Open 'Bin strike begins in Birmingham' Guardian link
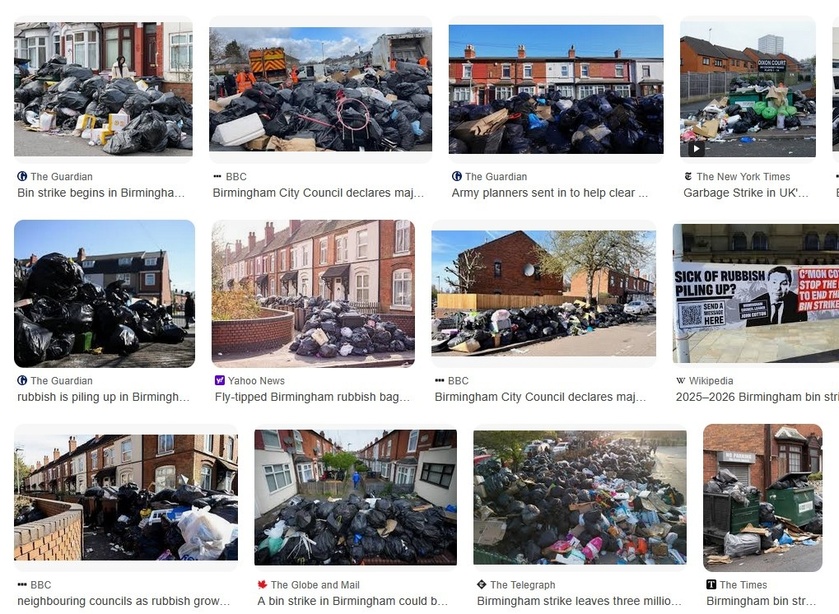Screen dimensions: 839x614 [101, 193]
